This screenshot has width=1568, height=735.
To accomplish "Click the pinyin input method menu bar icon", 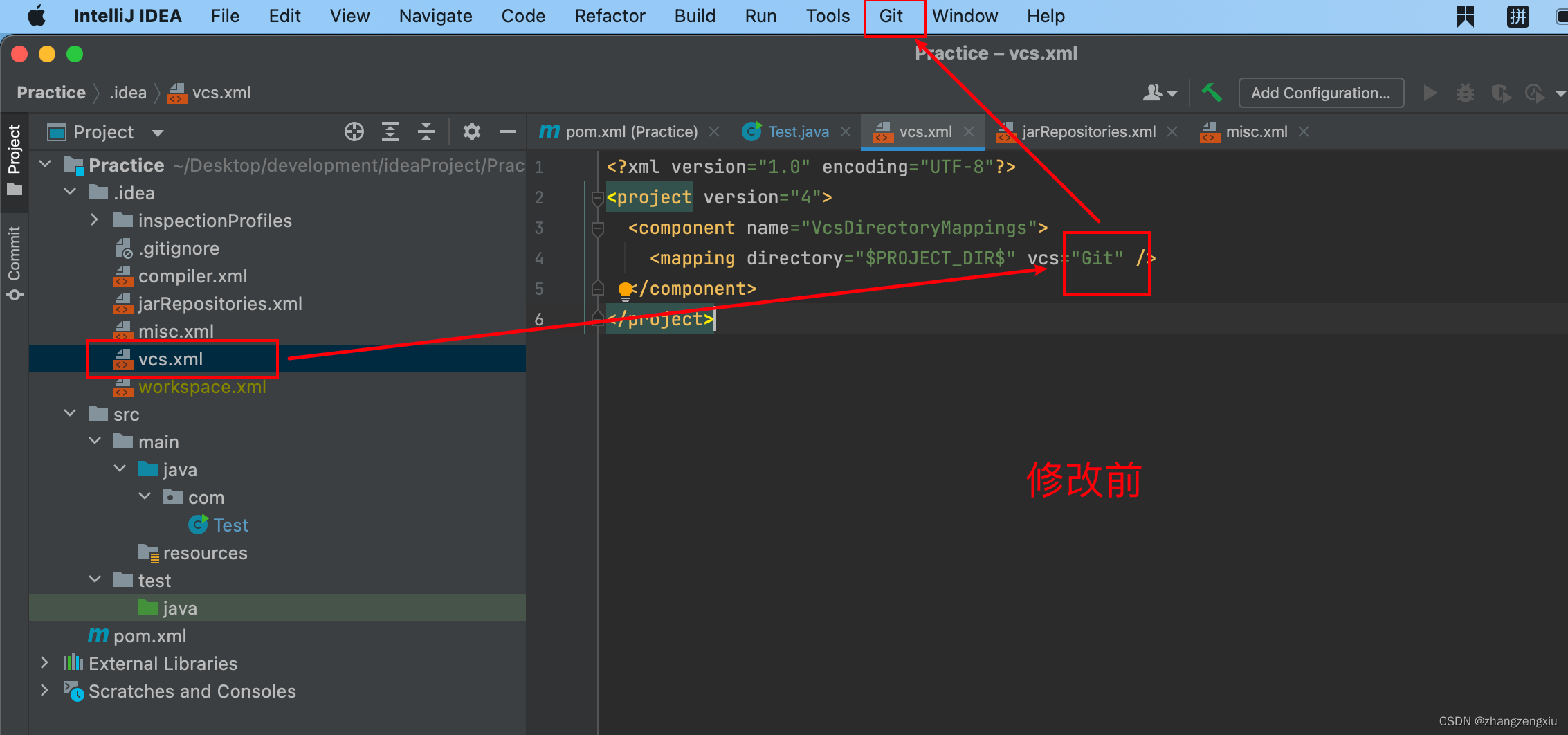I will point(1517,16).
